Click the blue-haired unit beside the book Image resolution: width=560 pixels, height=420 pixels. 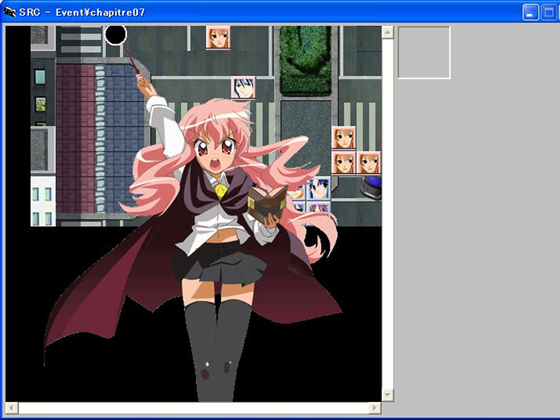pos(319,188)
